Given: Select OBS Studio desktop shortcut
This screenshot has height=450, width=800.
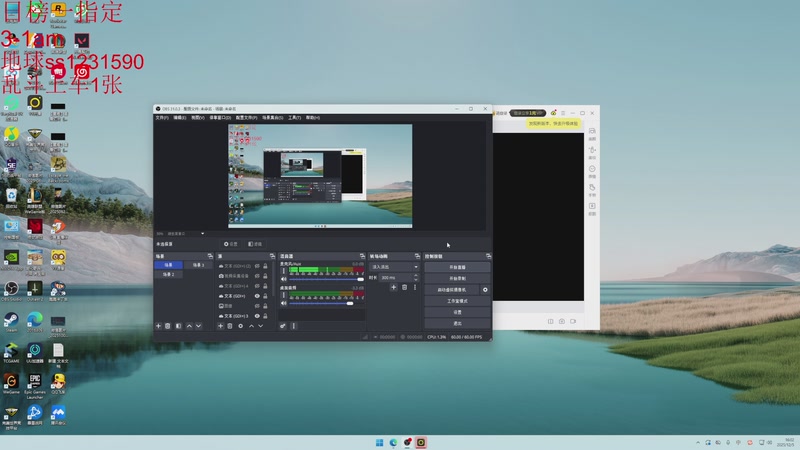Looking at the screenshot, I should (11, 291).
